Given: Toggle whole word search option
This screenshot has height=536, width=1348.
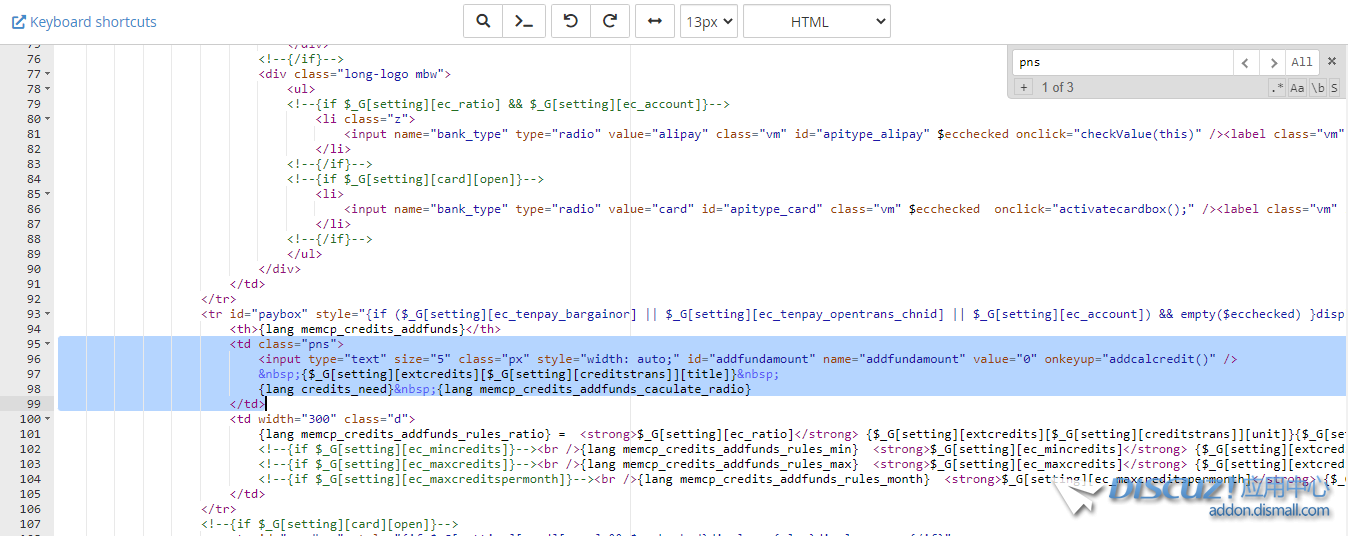Looking at the screenshot, I should 1317,88.
